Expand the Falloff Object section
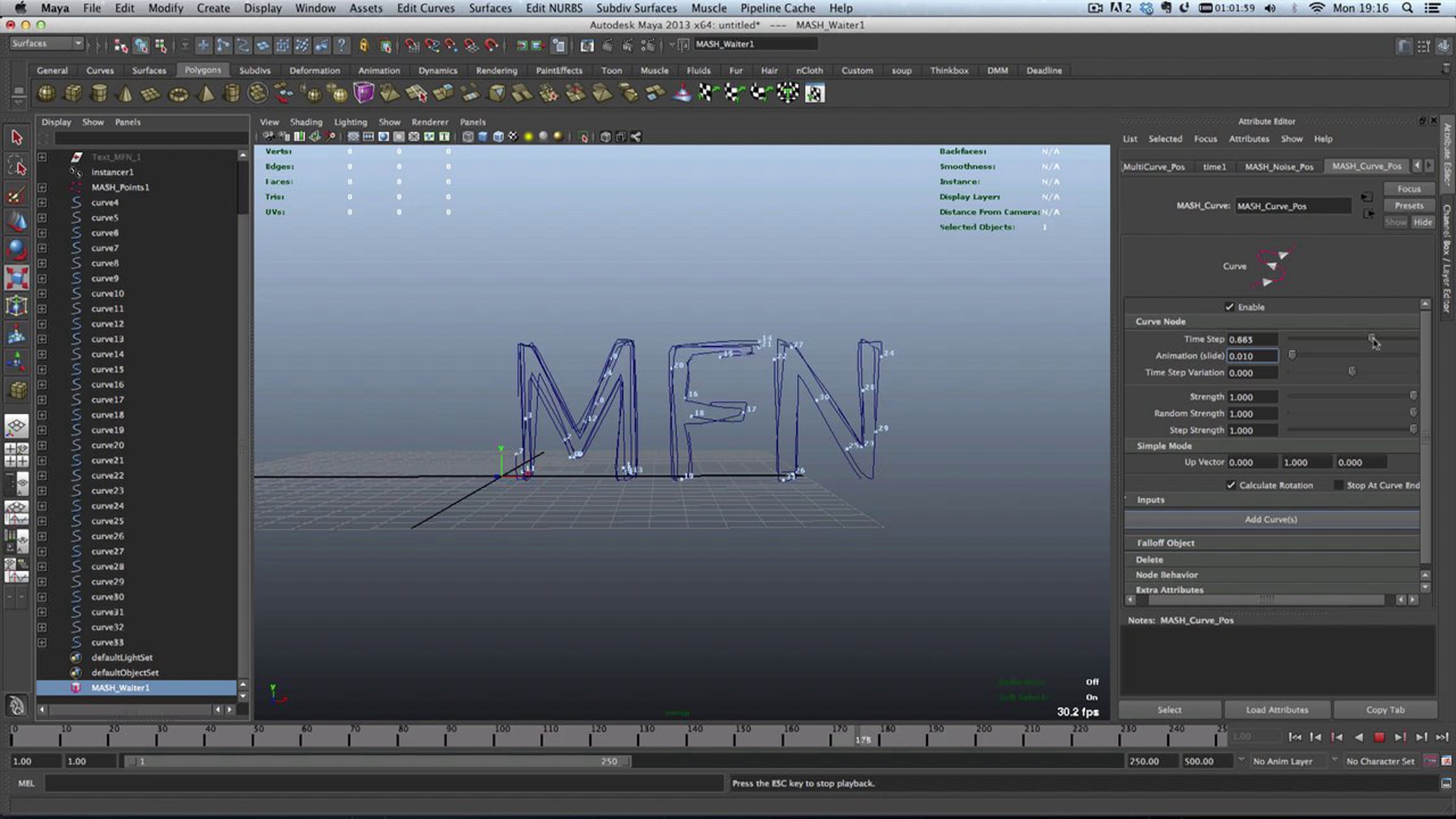 (1272, 543)
